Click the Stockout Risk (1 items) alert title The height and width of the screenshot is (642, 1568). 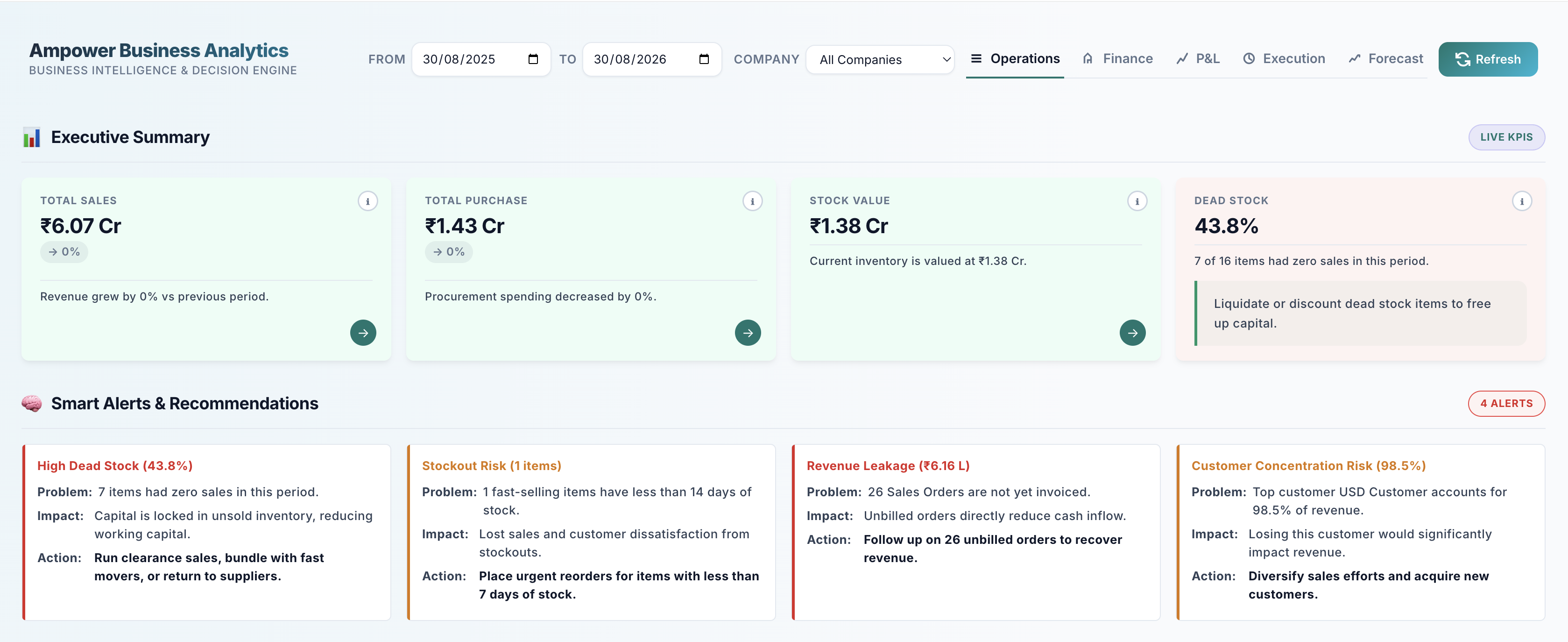[492, 465]
